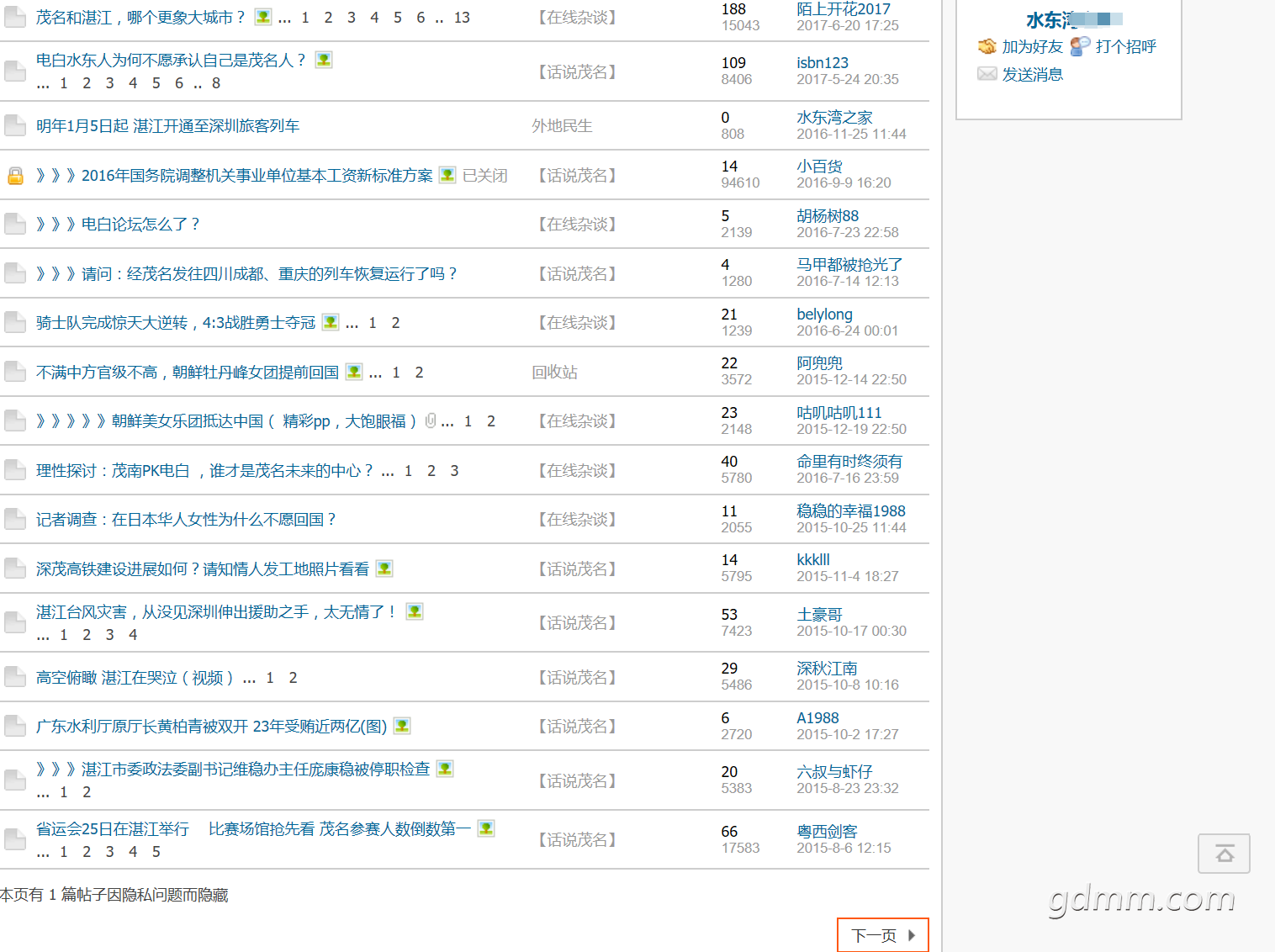Click the add friend handshake icon
This screenshot has width=1275, height=952.
[x=987, y=46]
